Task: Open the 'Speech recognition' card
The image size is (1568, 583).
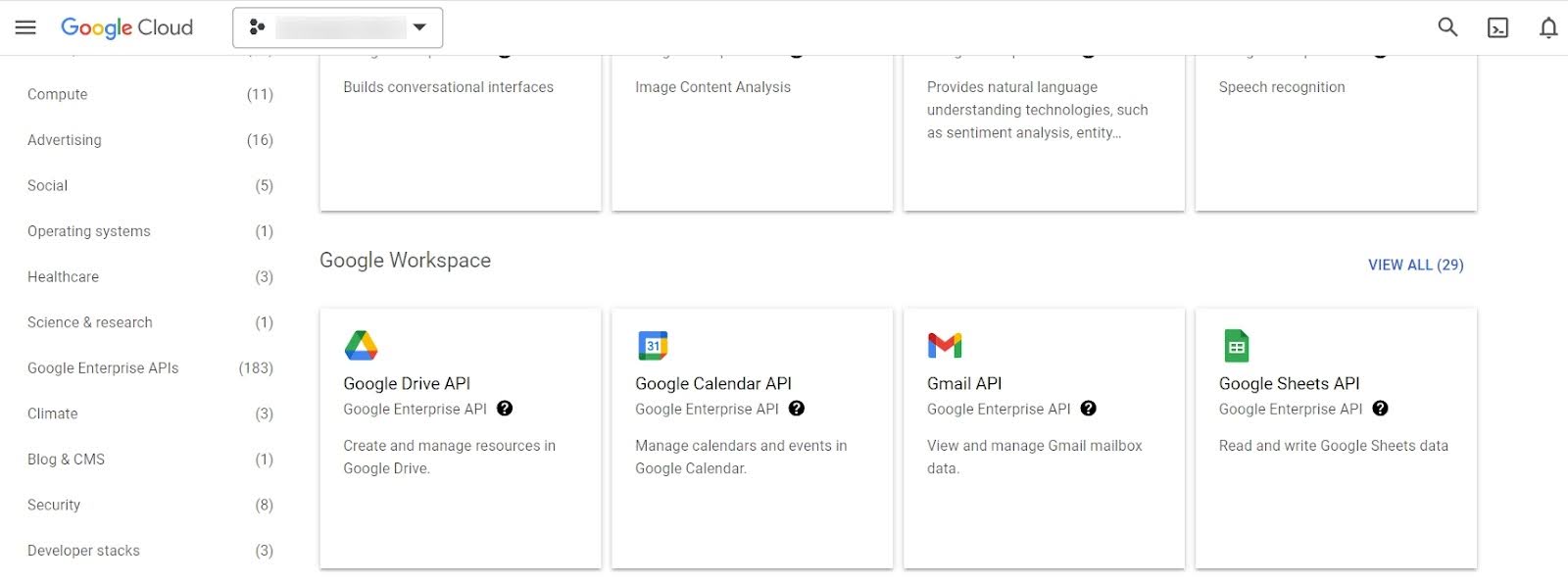Action: click(x=1336, y=132)
